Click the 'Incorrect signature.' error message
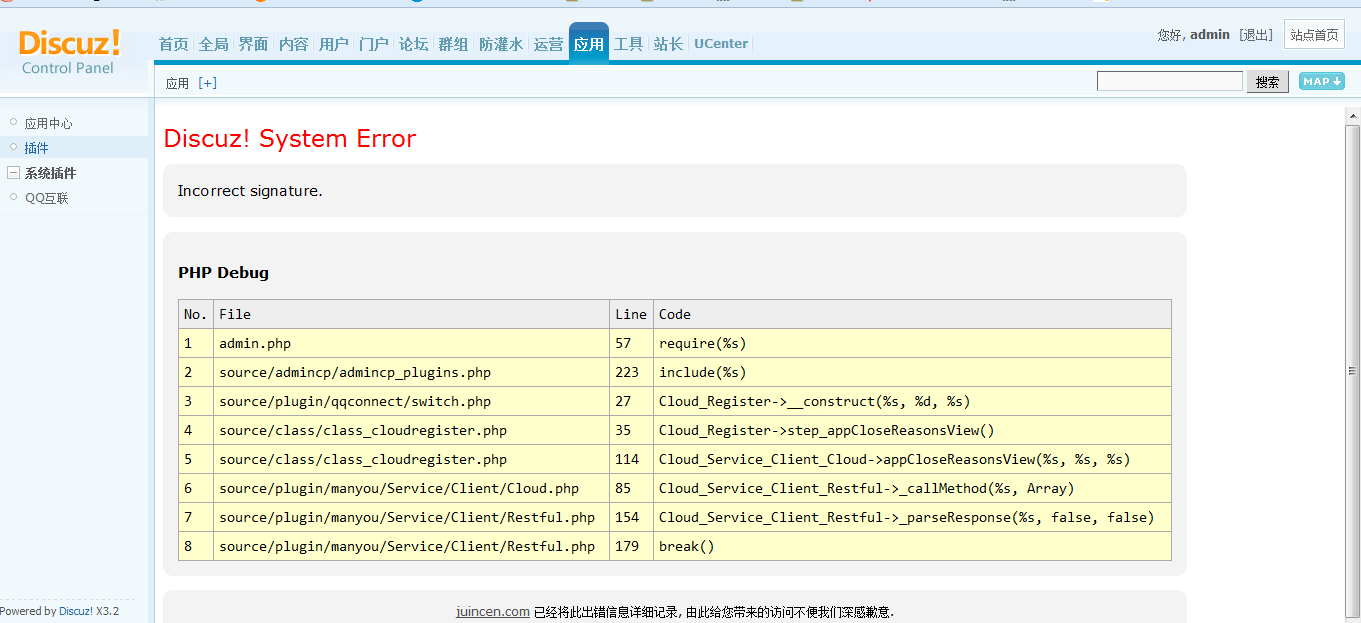The height and width of the screenshot is (623, 1361). pos(250,191)
